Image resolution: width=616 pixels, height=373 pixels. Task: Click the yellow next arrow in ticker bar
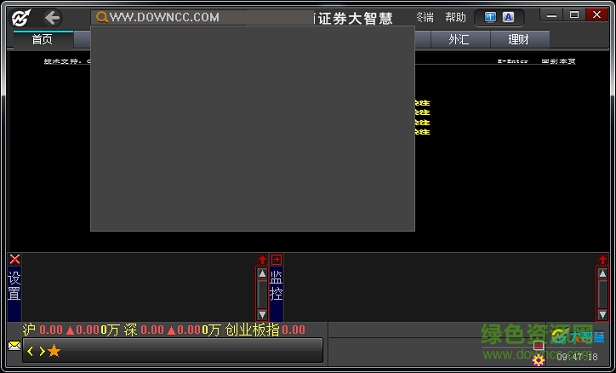coord(42,351)
